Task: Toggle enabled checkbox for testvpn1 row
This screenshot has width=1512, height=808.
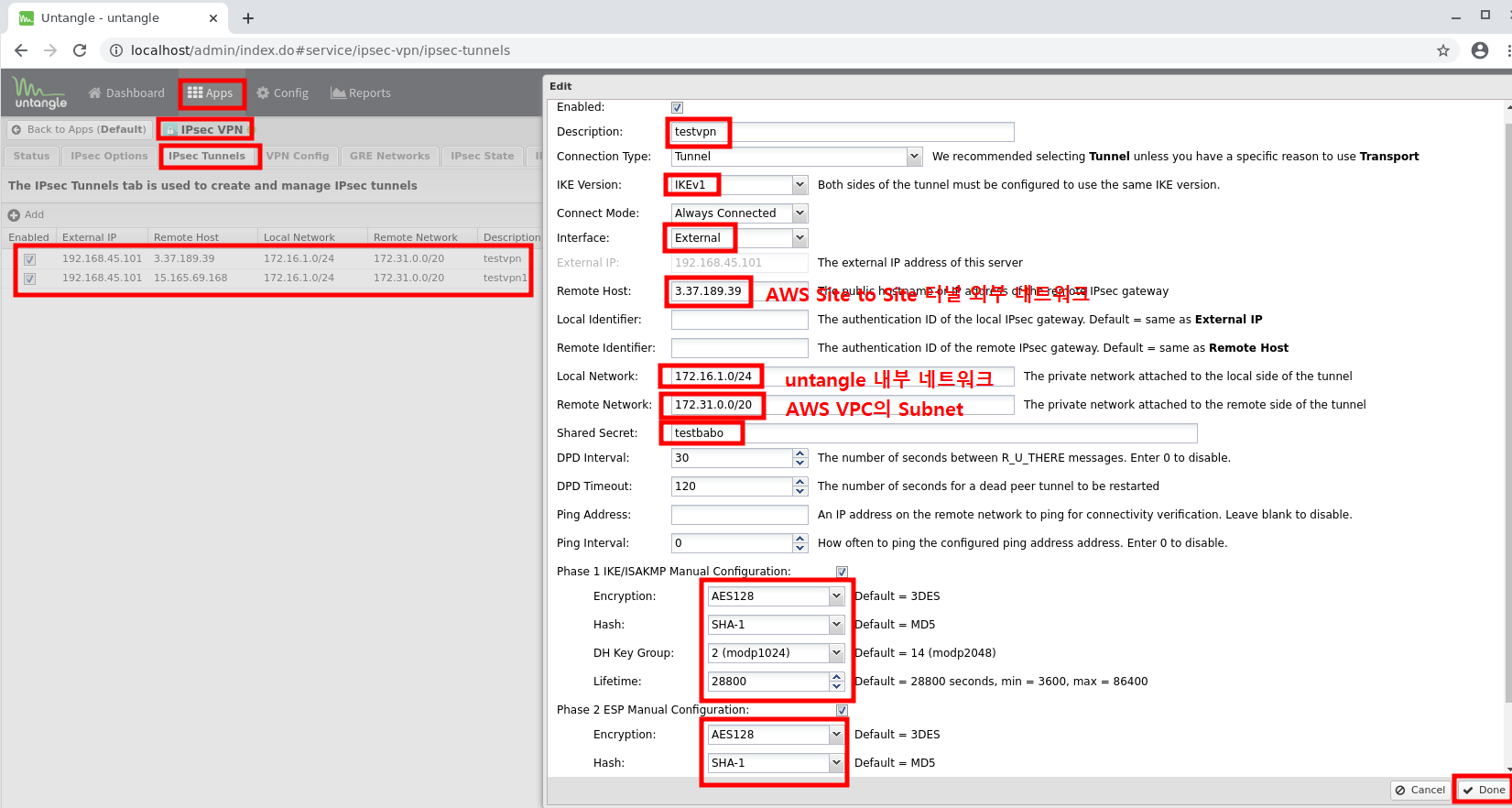Action: [29, 278]
